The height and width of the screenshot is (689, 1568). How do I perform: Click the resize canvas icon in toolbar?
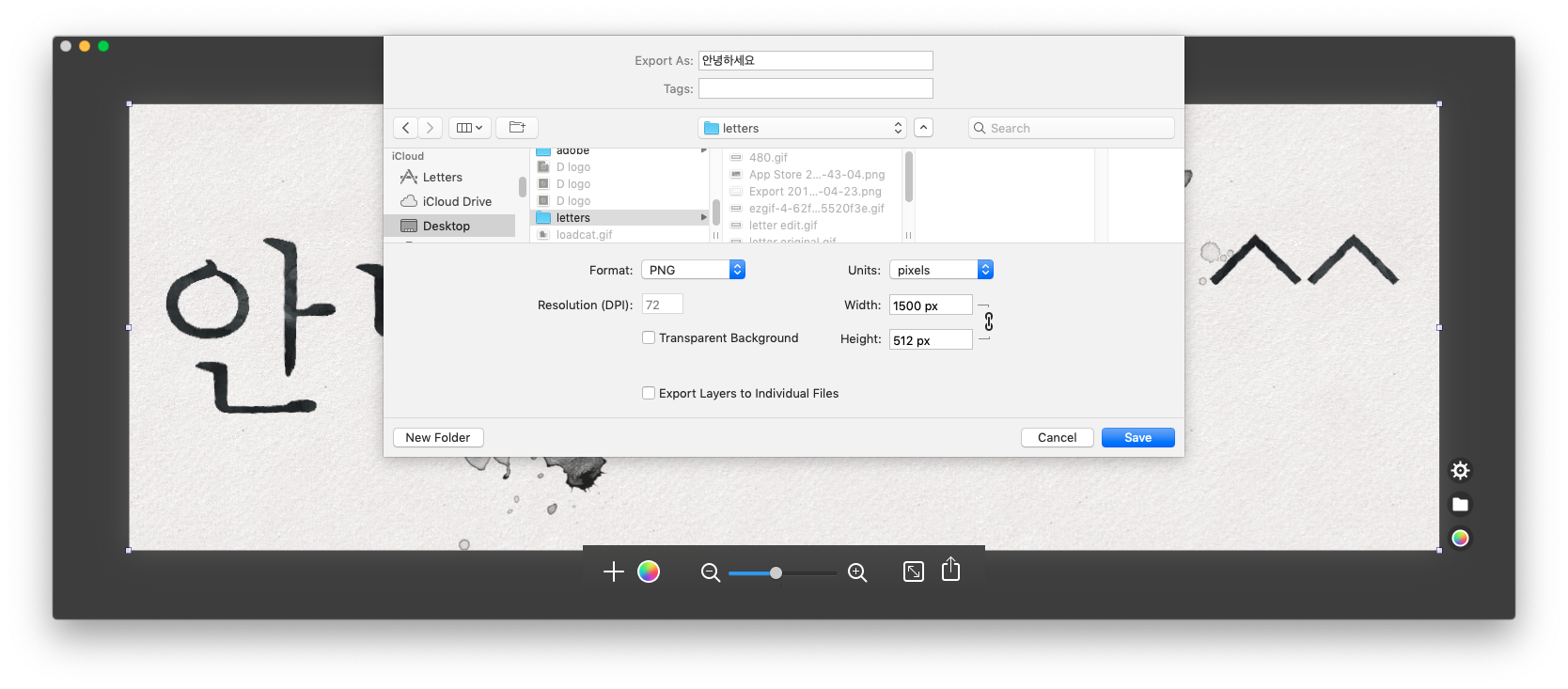914,572
